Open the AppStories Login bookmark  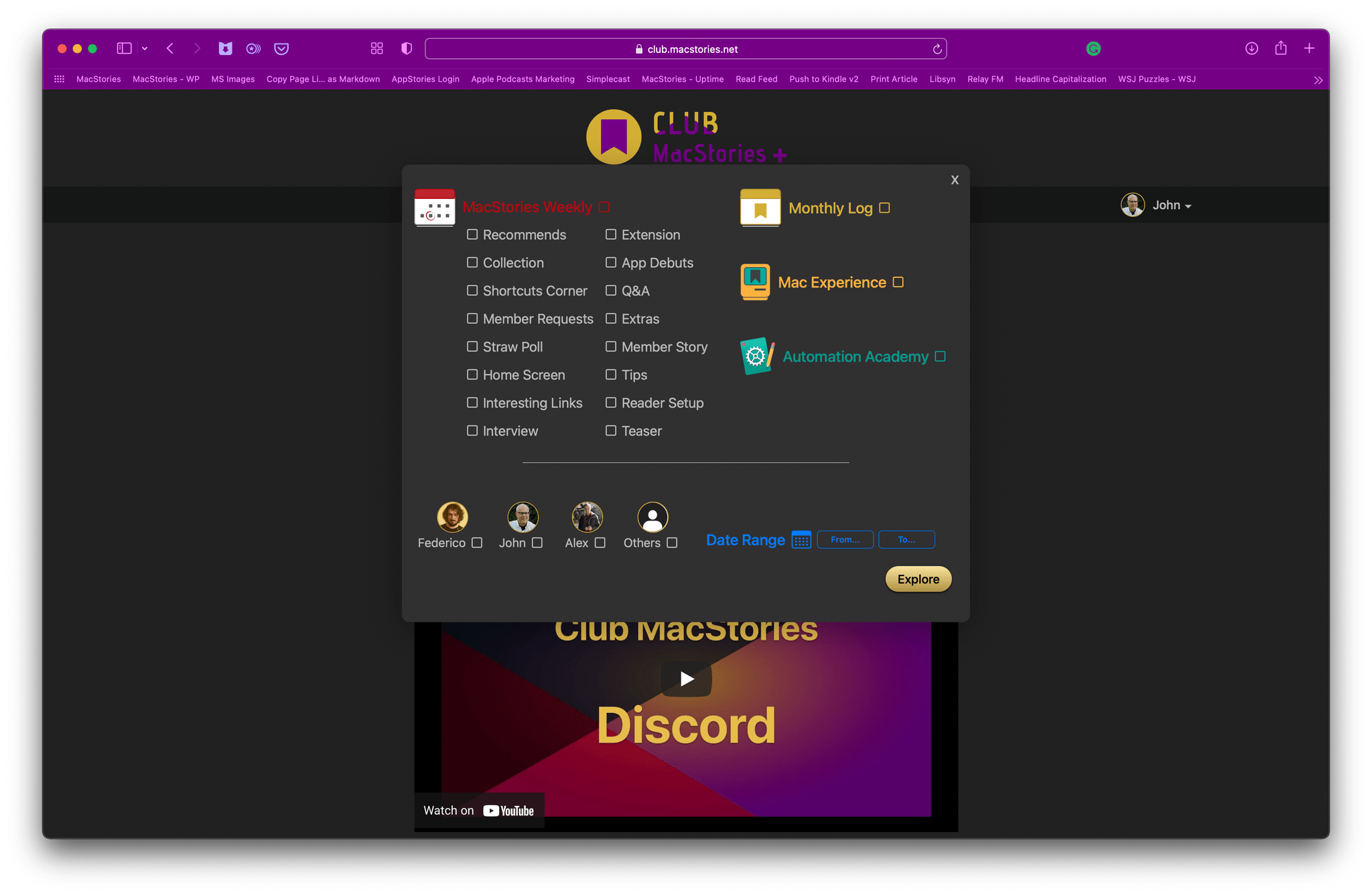425,79
